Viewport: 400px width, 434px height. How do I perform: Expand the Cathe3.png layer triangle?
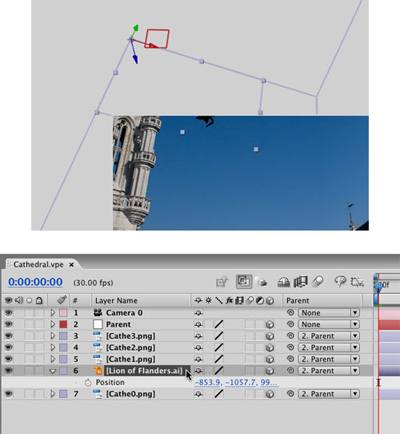(53, 336)
